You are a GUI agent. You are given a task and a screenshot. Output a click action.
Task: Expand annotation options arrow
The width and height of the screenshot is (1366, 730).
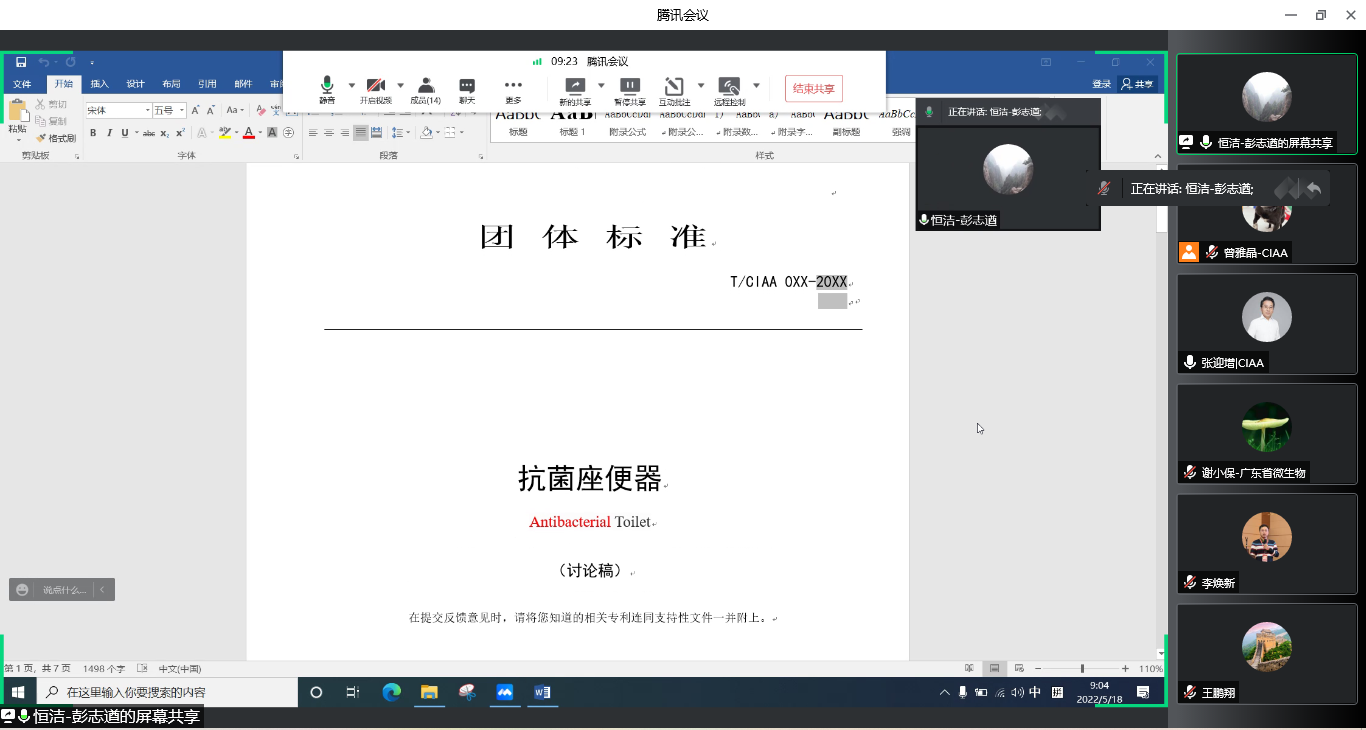click(701, 85)
